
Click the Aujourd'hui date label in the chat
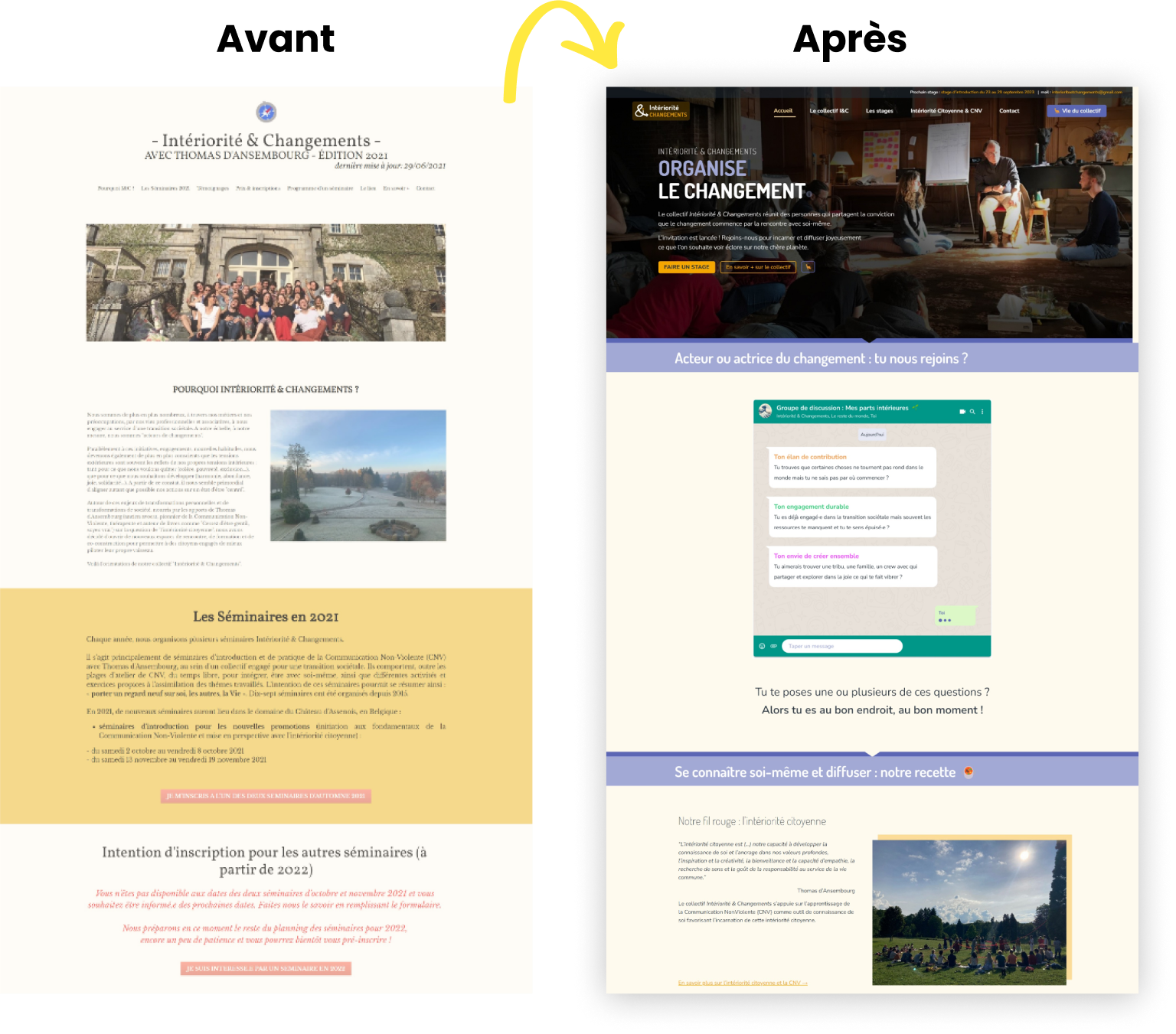(x=872, y=435)
